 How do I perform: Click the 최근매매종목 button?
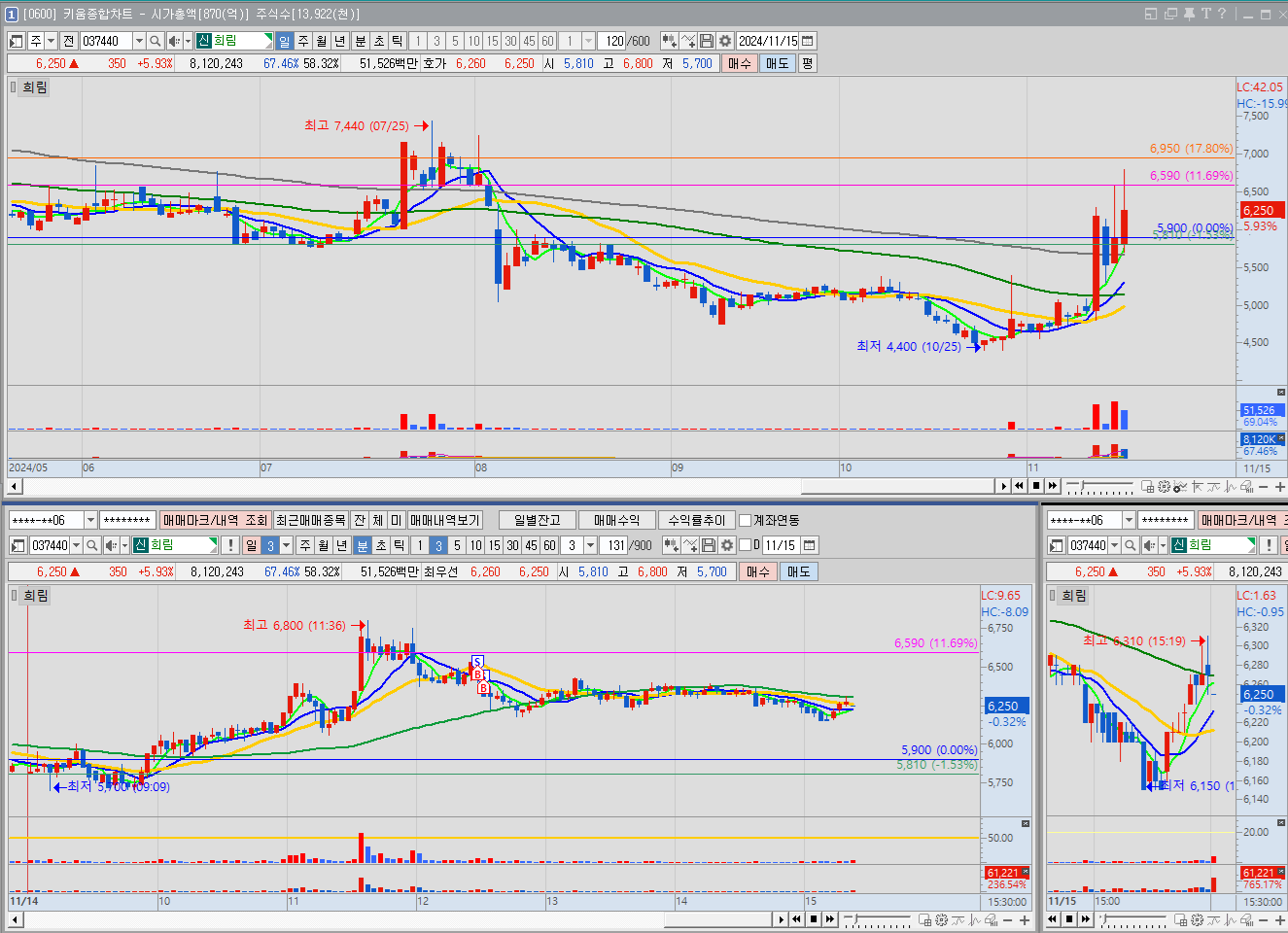click(310, 520)
